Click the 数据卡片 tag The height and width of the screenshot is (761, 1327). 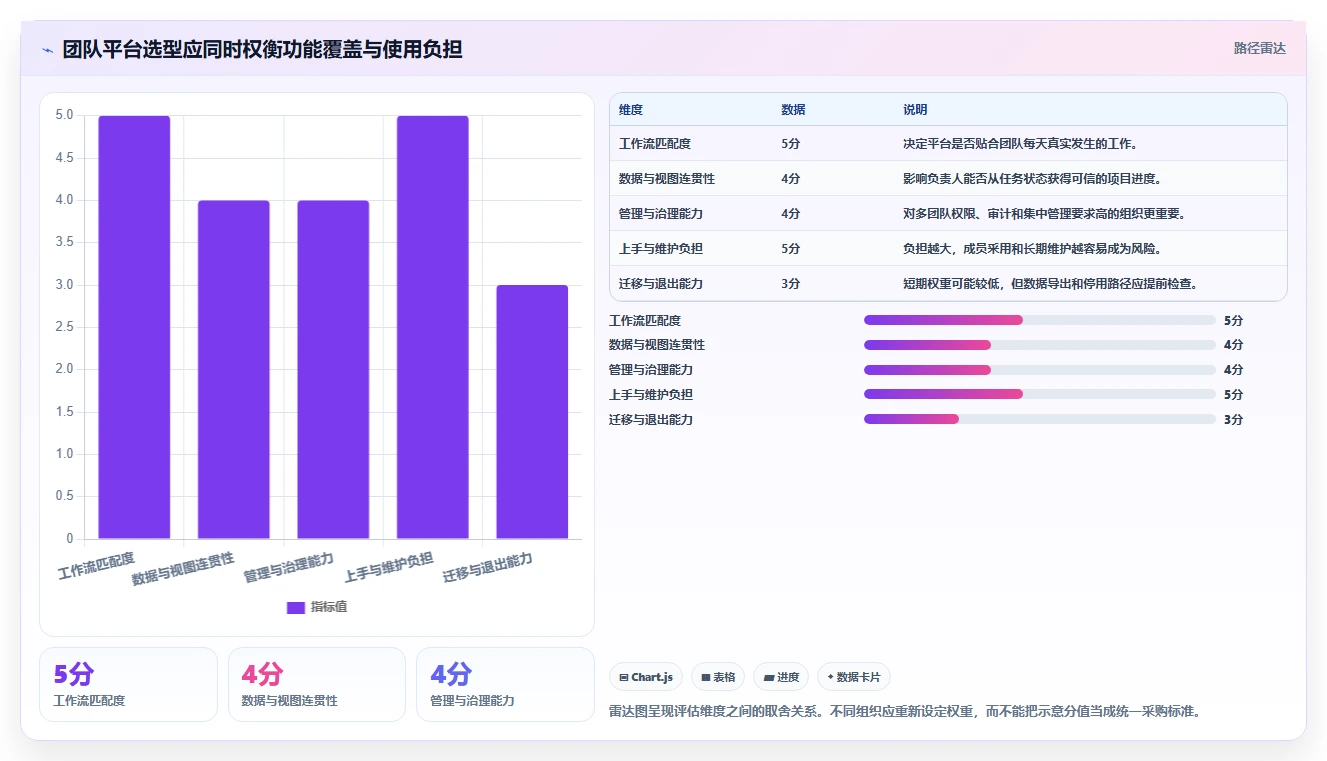click(854, 677)
